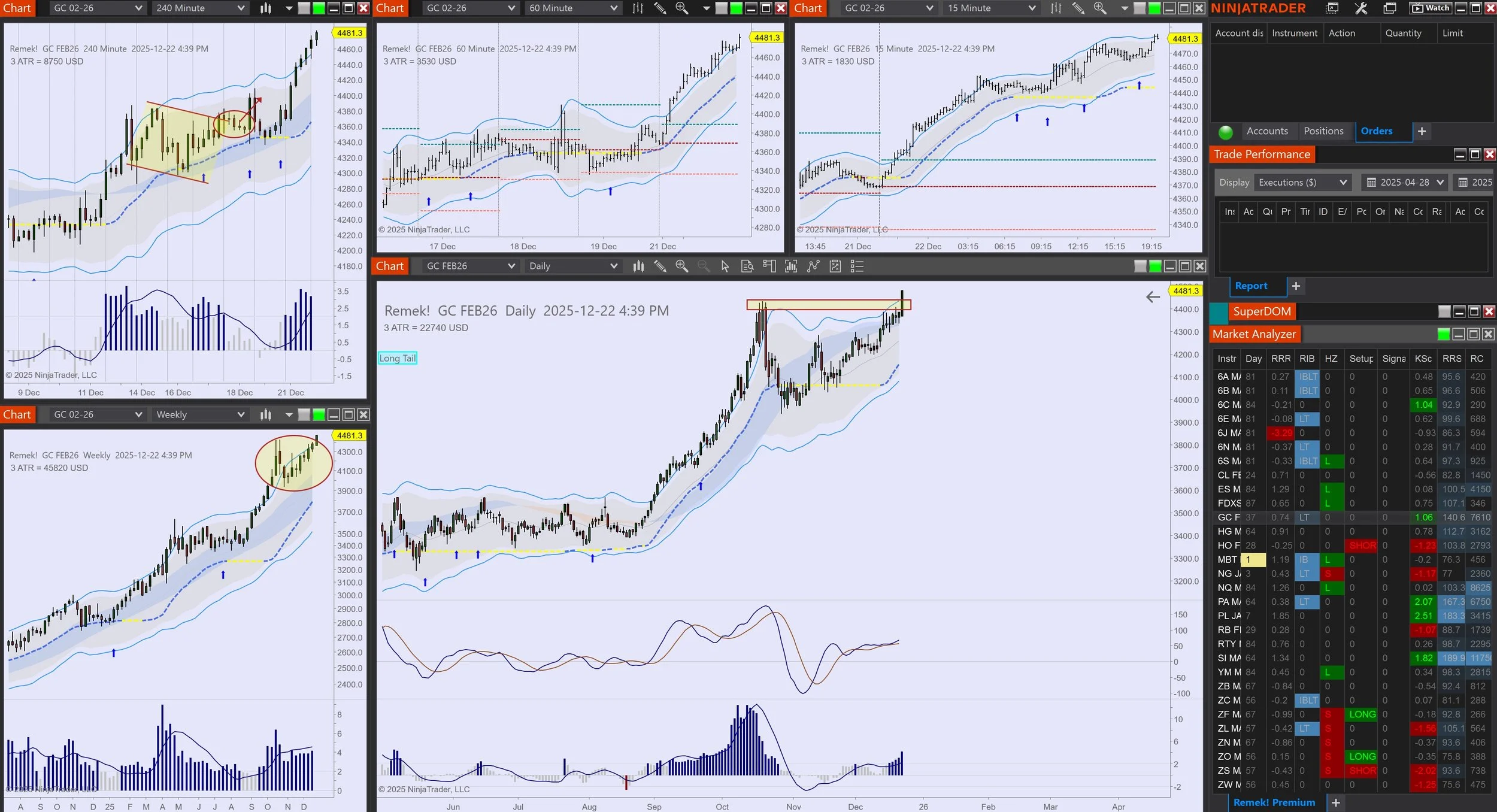Toggle green link button on Daily chart window
The height and width of the screenshot is (812, 1497).
point(1154,266)
